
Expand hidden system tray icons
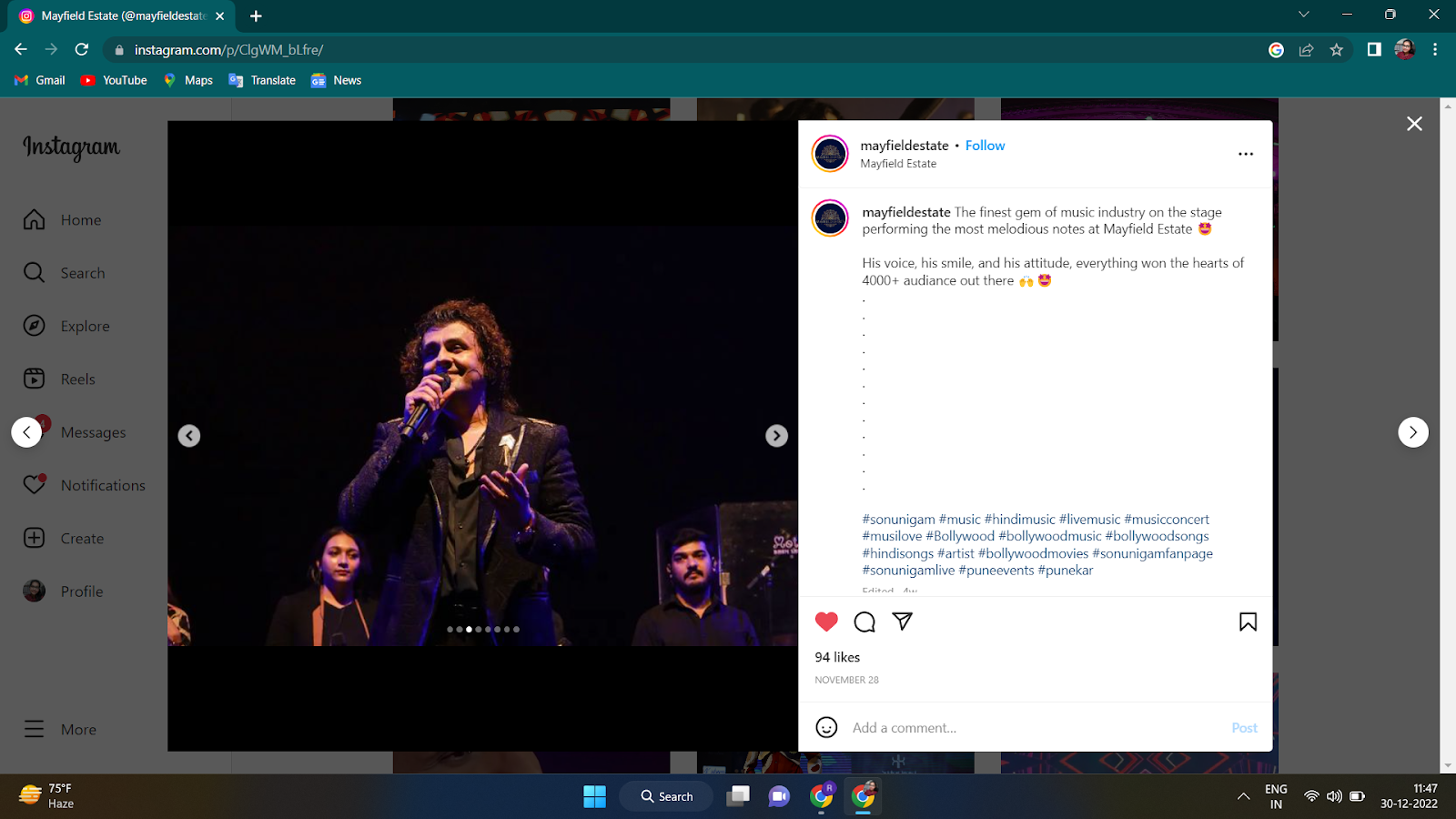(1243, 796)
